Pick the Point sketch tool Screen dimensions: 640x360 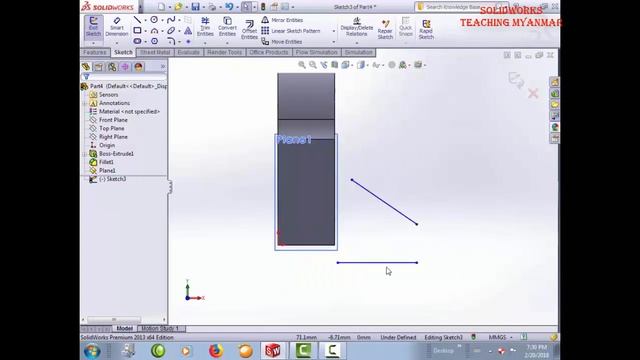tap(188, 41)
